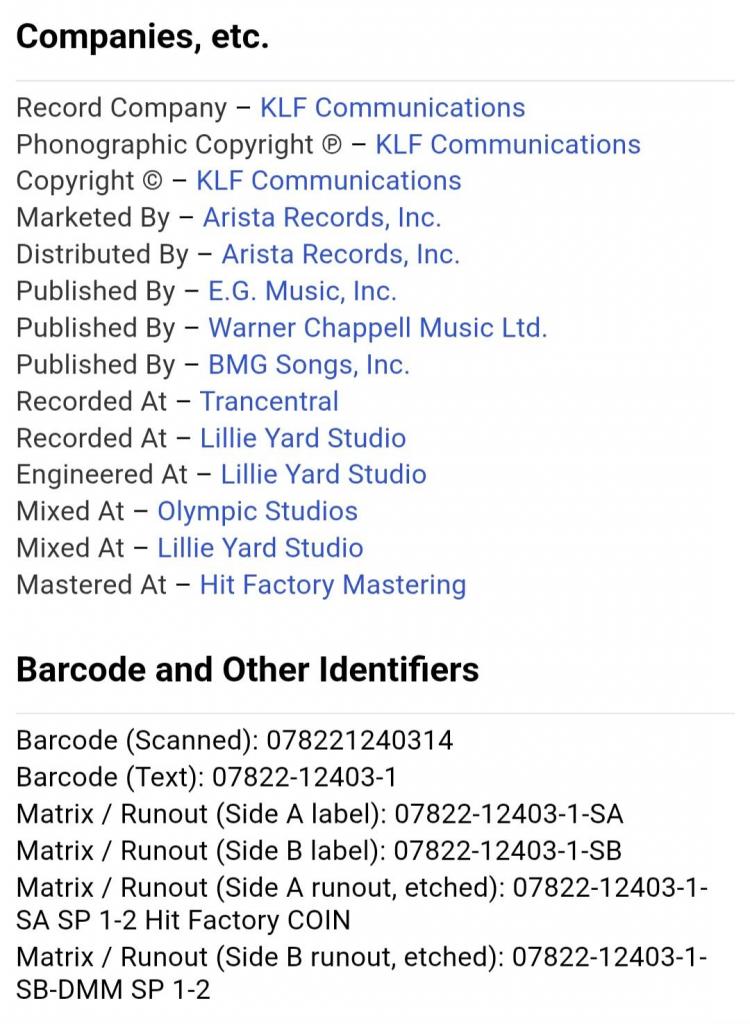Viewport: 750px width, 1024px height.
Task: Open the Trancentral studio link
Action: coord(269,401)
